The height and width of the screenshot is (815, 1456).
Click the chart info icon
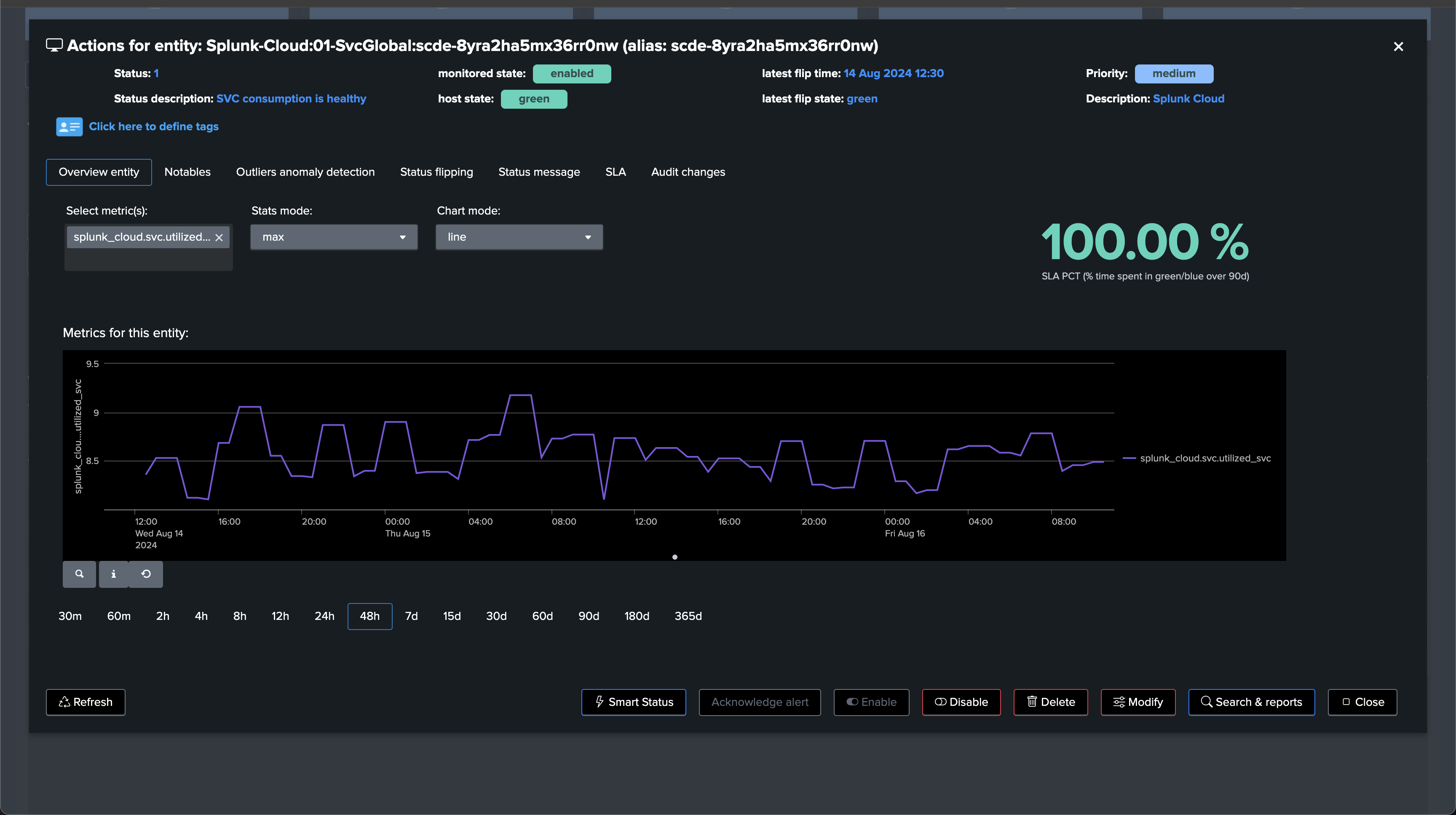pyautogui.click(x=114, y=574)
